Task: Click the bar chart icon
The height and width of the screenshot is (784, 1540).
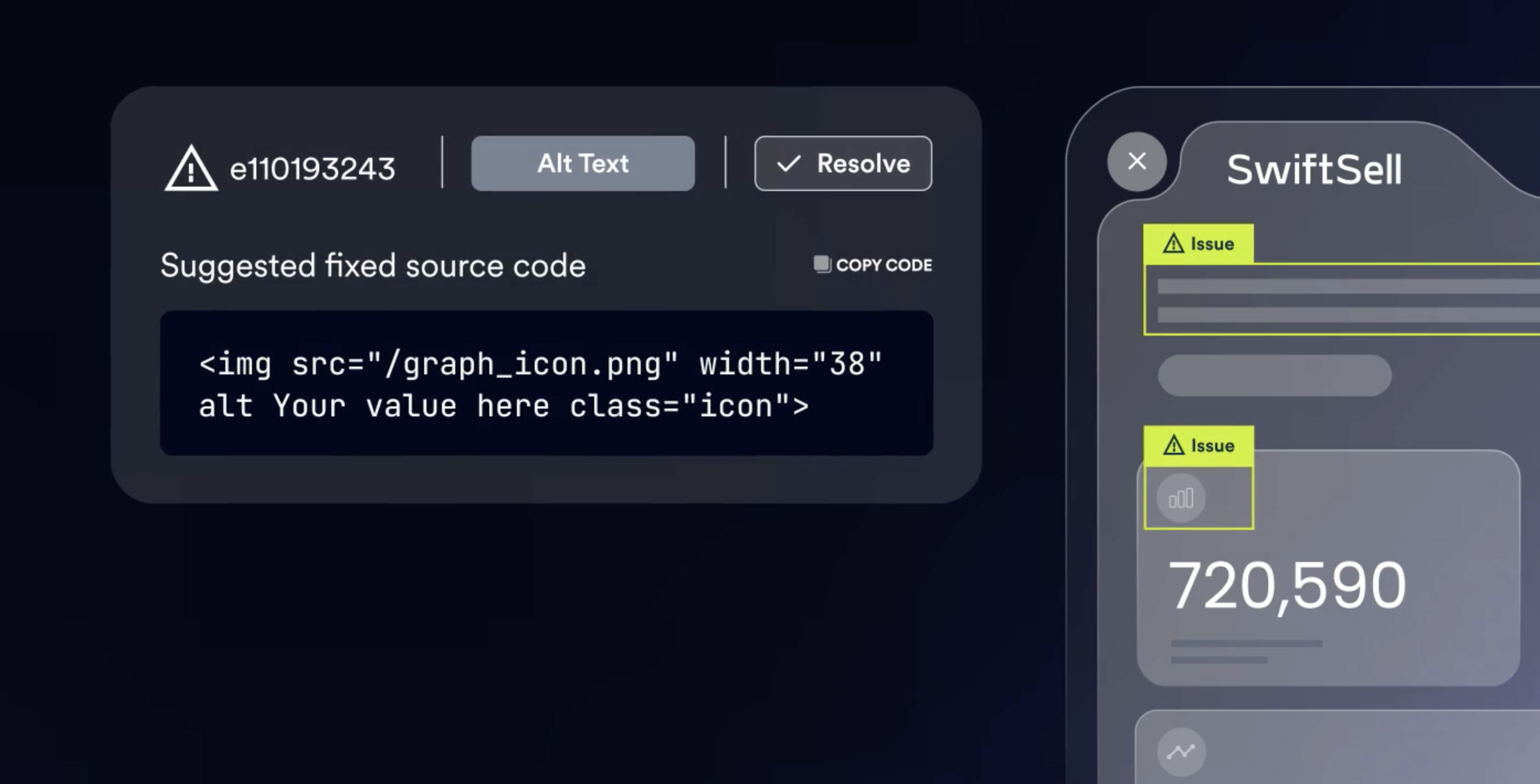Action: click(x=1181, y=498)
